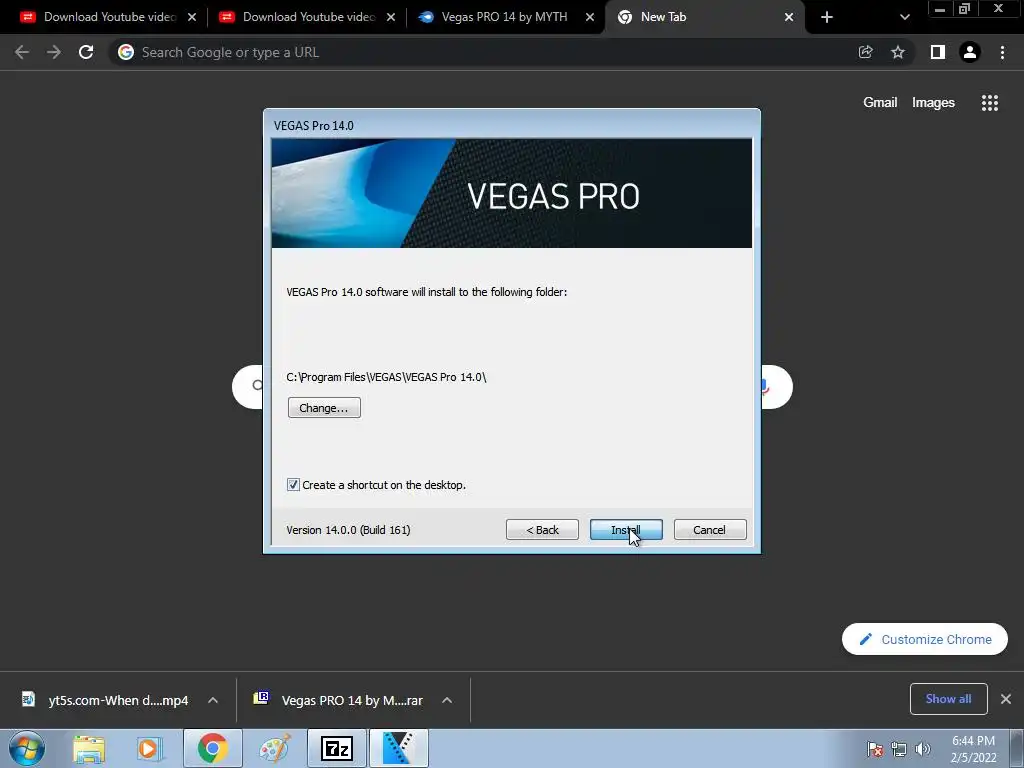Image resolution: width=1024 pixels, height=768 pixels.
Task: Switch to Chrome on the taskbar
Action: (213, 748)
